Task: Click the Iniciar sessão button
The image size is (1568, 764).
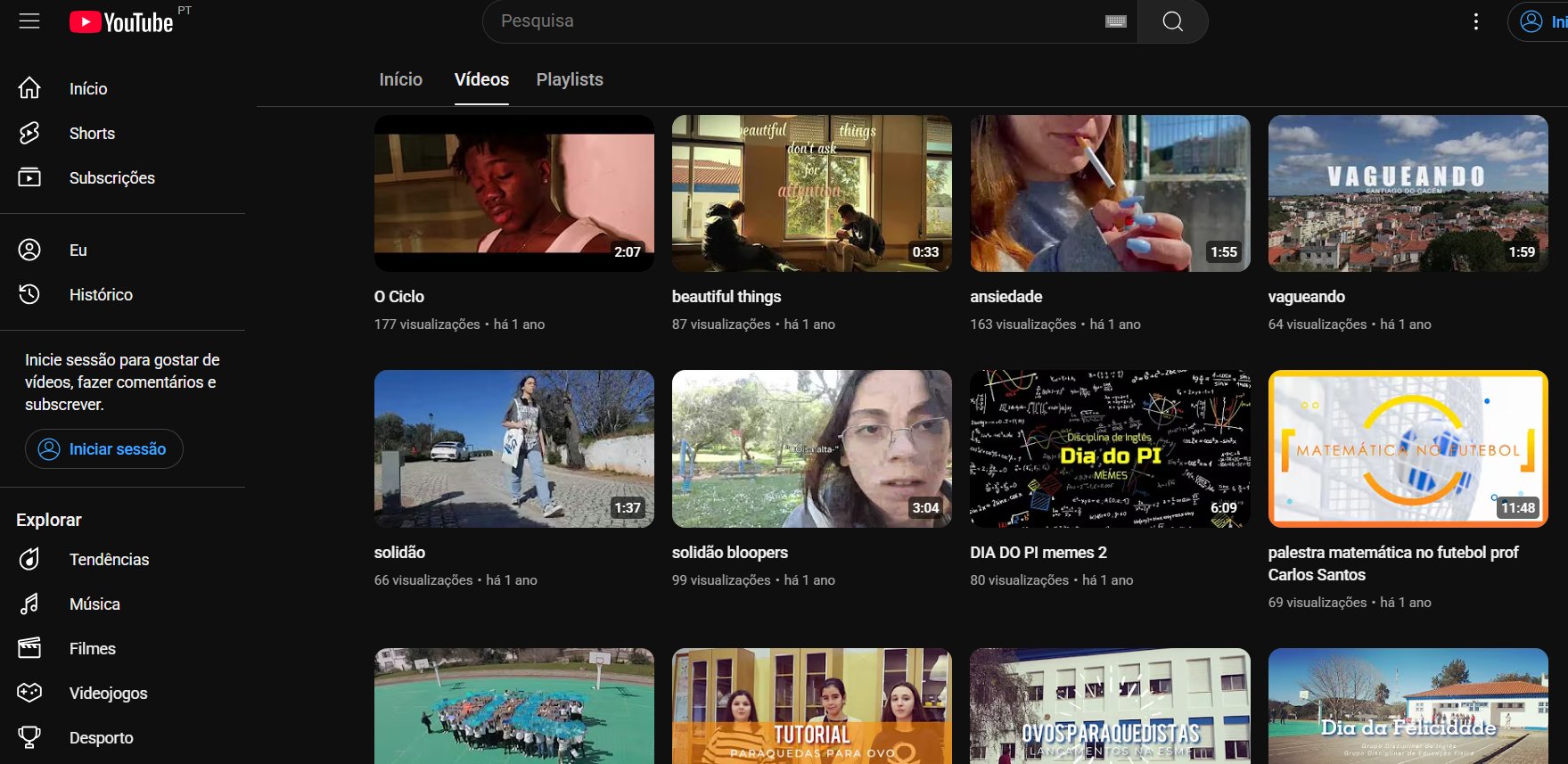Action: [x=104, y=449]
